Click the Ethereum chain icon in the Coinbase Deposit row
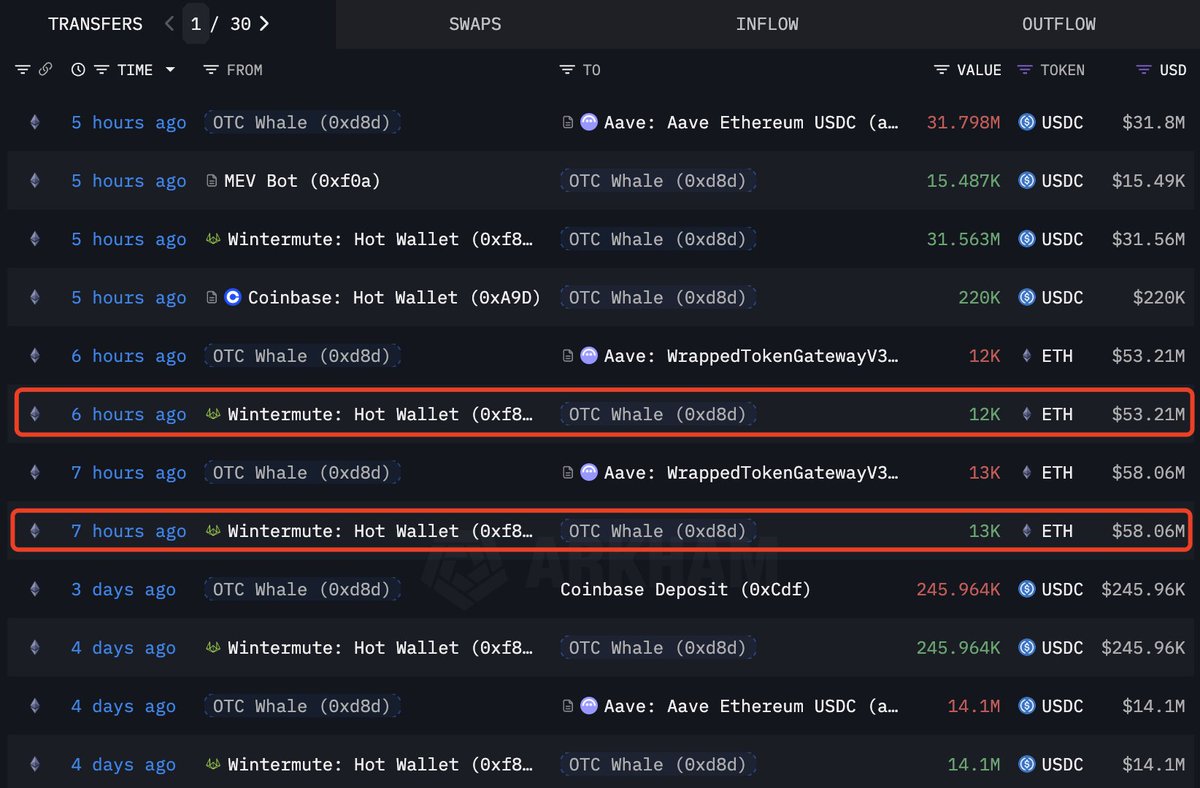Viewport: 1200px width, 788px height. pos(36,590)
